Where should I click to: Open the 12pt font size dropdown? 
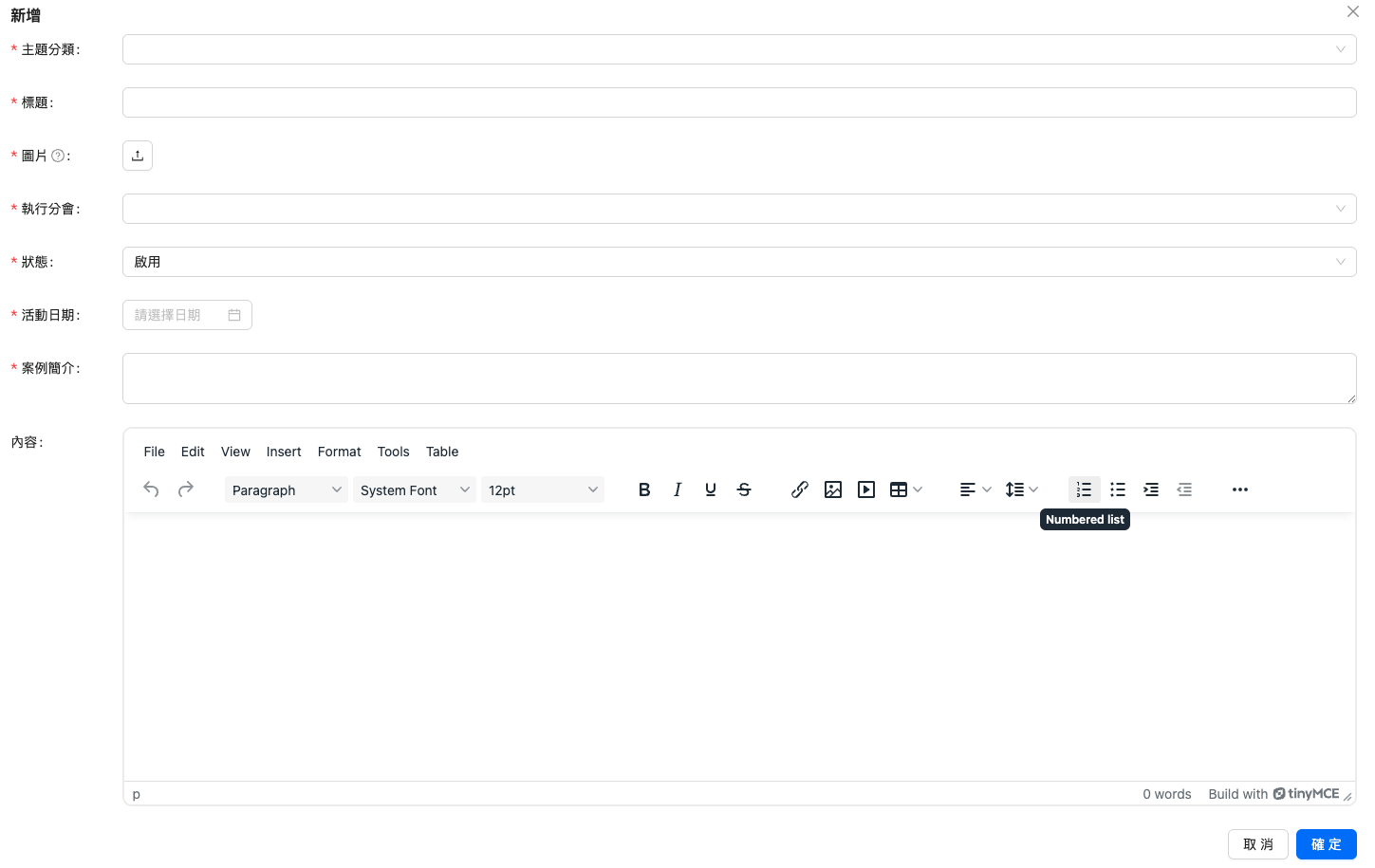click(542, 490)
